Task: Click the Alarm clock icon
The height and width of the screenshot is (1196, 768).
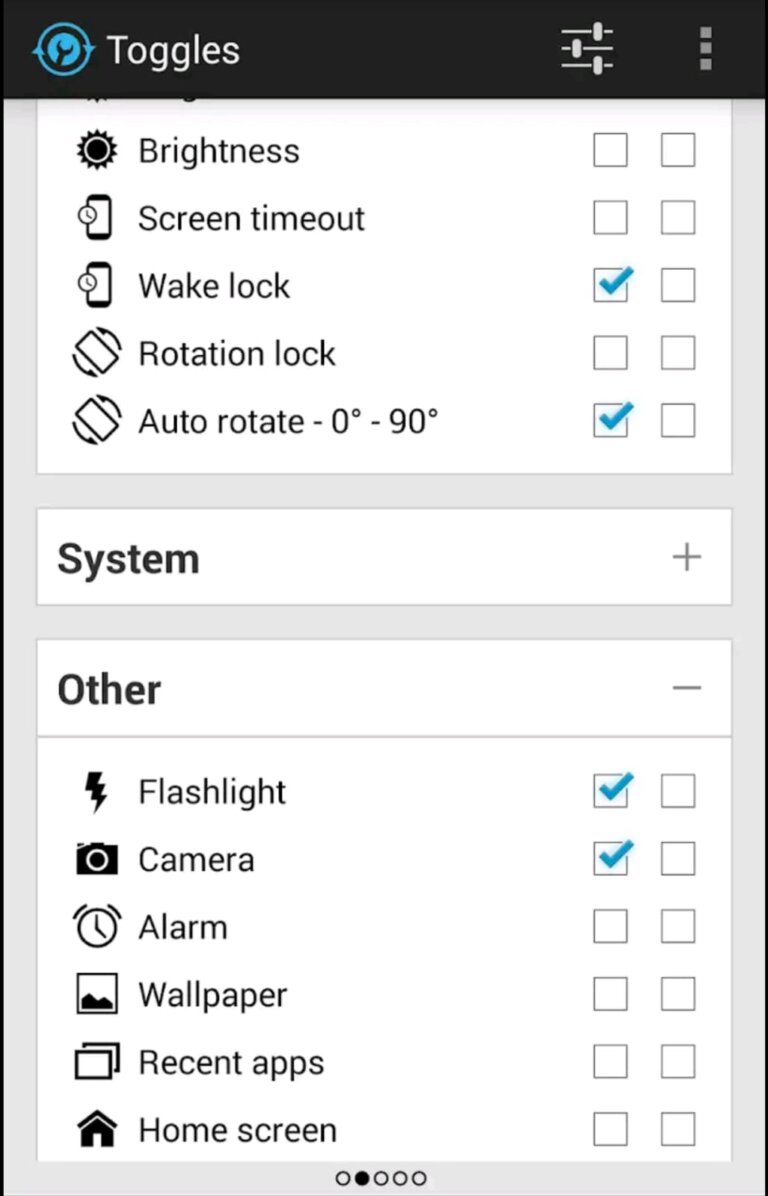Action: 96,926
